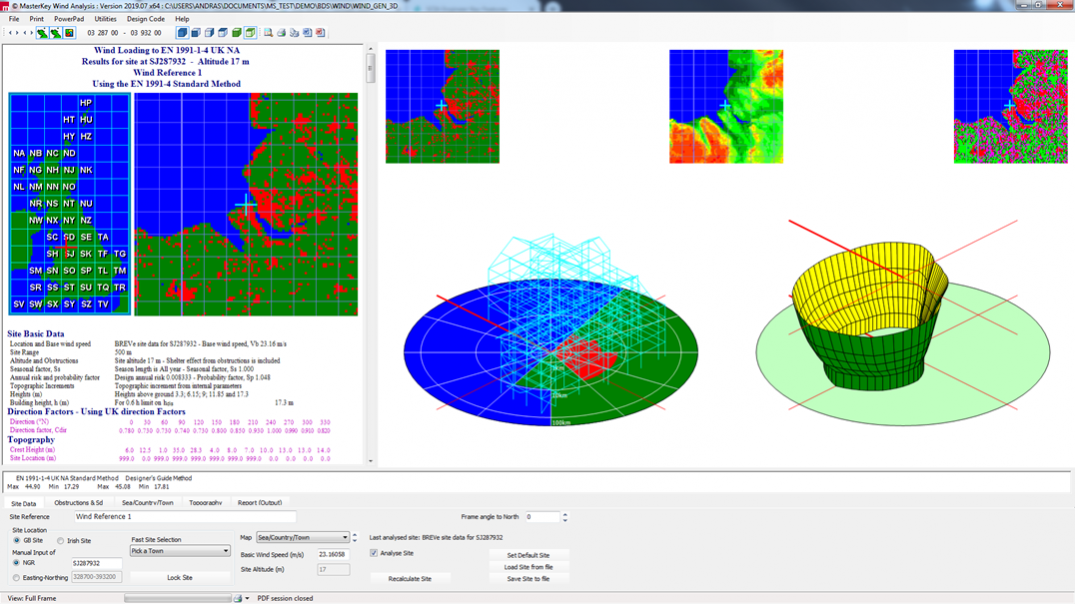1075x604 pixels.
Task: Switch to the Report (Output) tab
Action: (x=259, y=503)
